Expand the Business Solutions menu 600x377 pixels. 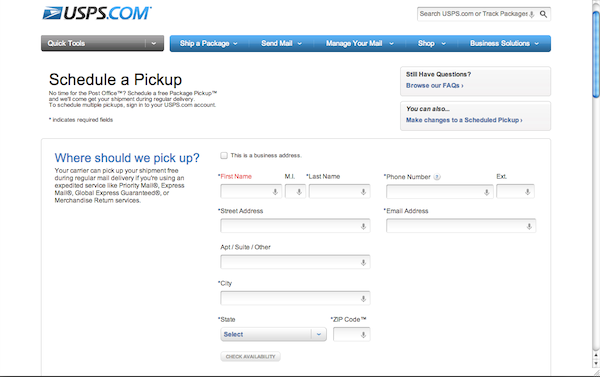click(x=504, y=43)
